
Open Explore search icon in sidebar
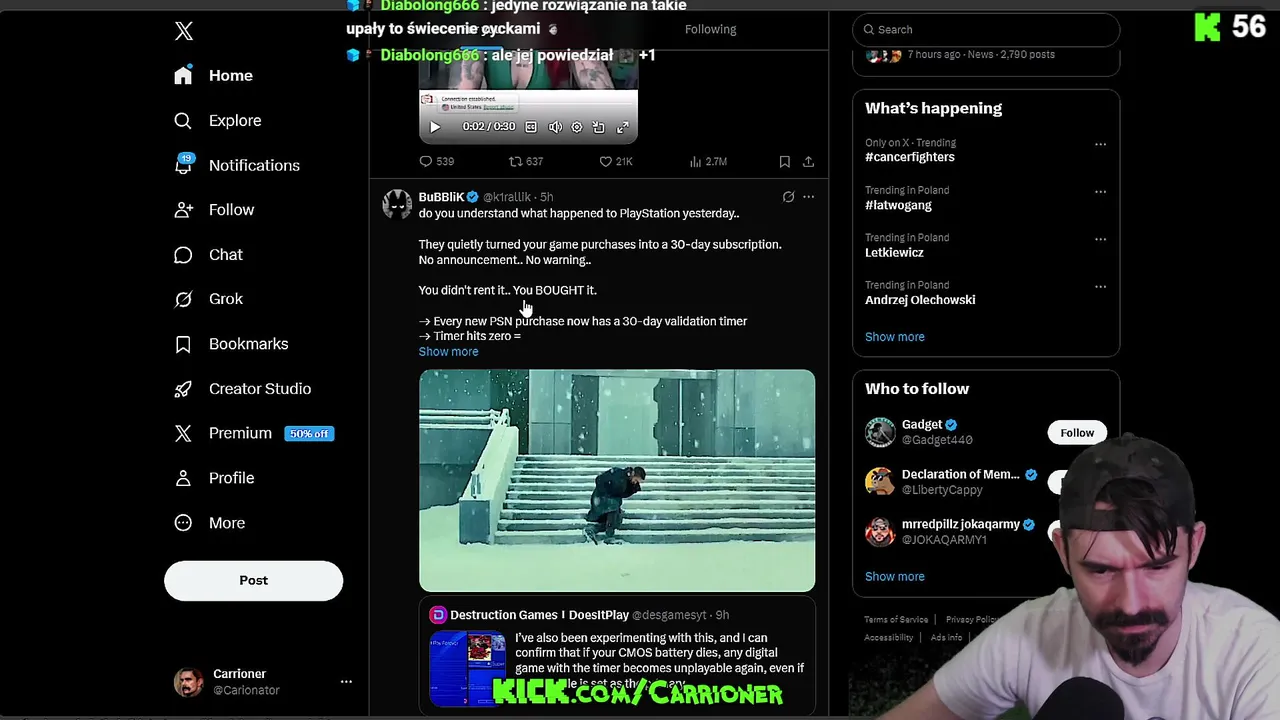pos(183,121)
